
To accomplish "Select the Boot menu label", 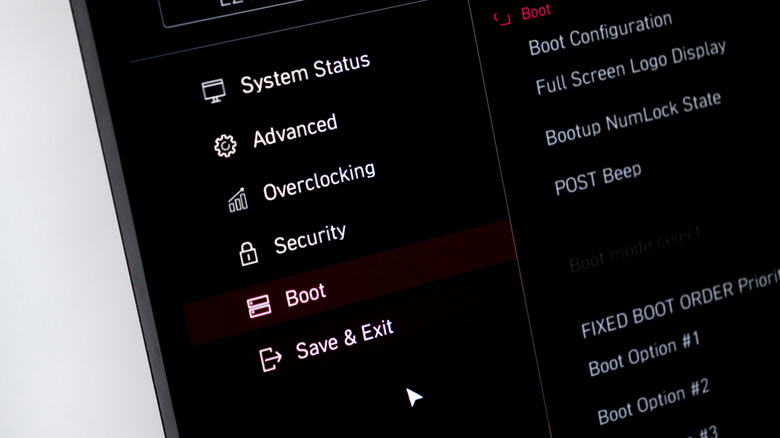I will (x=305, y=295).
